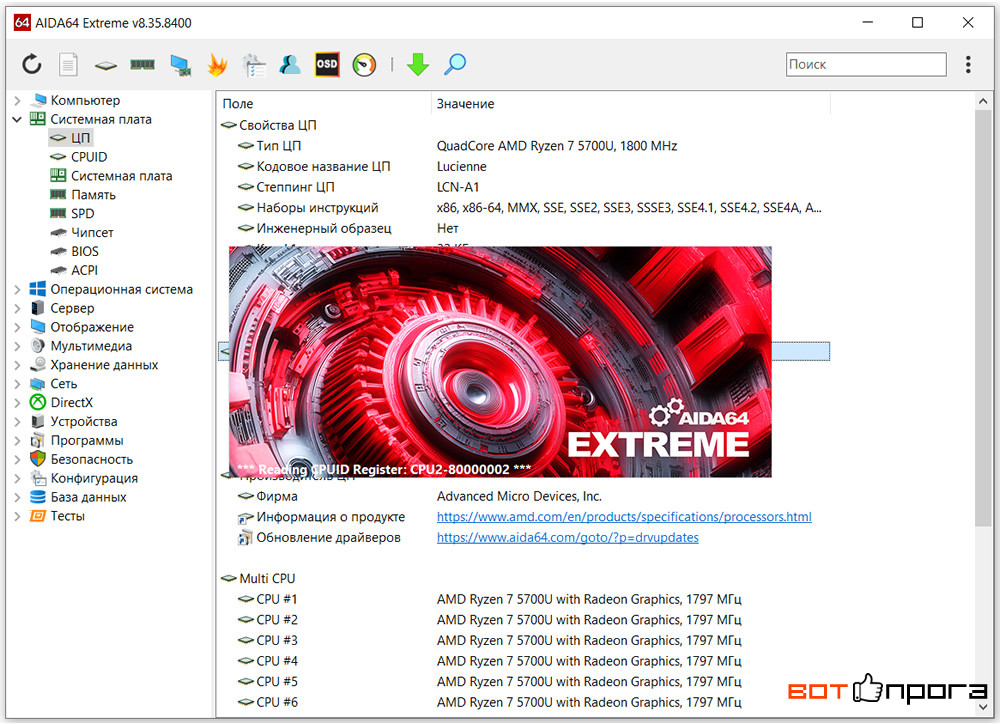Image resolution: width=1000 pixels, height=724 pixels.
Task: Select the Наборы инструкций row
Action: tap(524, 208)
